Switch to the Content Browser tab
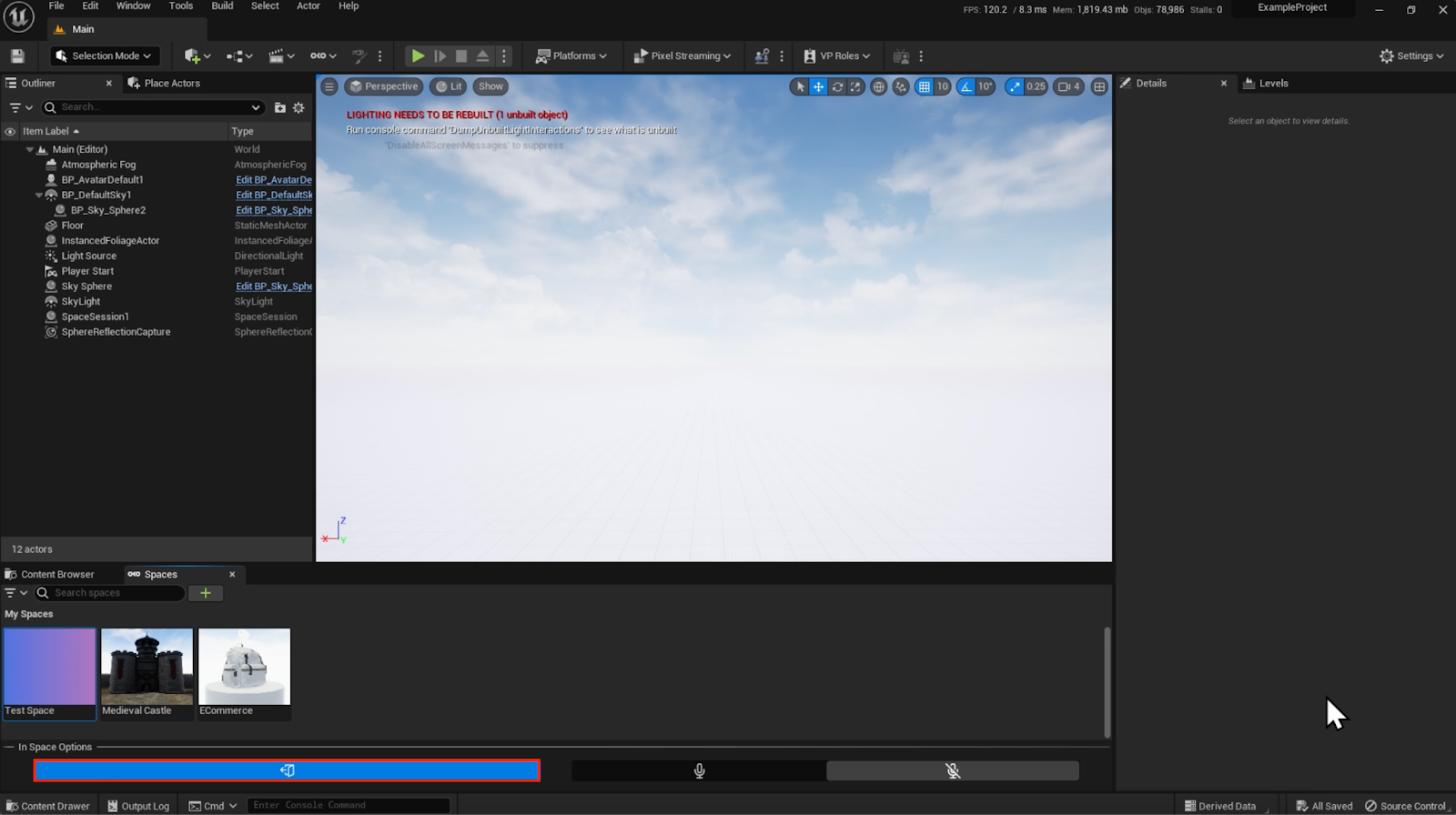1456x815 pixels. tap(56, 574)
